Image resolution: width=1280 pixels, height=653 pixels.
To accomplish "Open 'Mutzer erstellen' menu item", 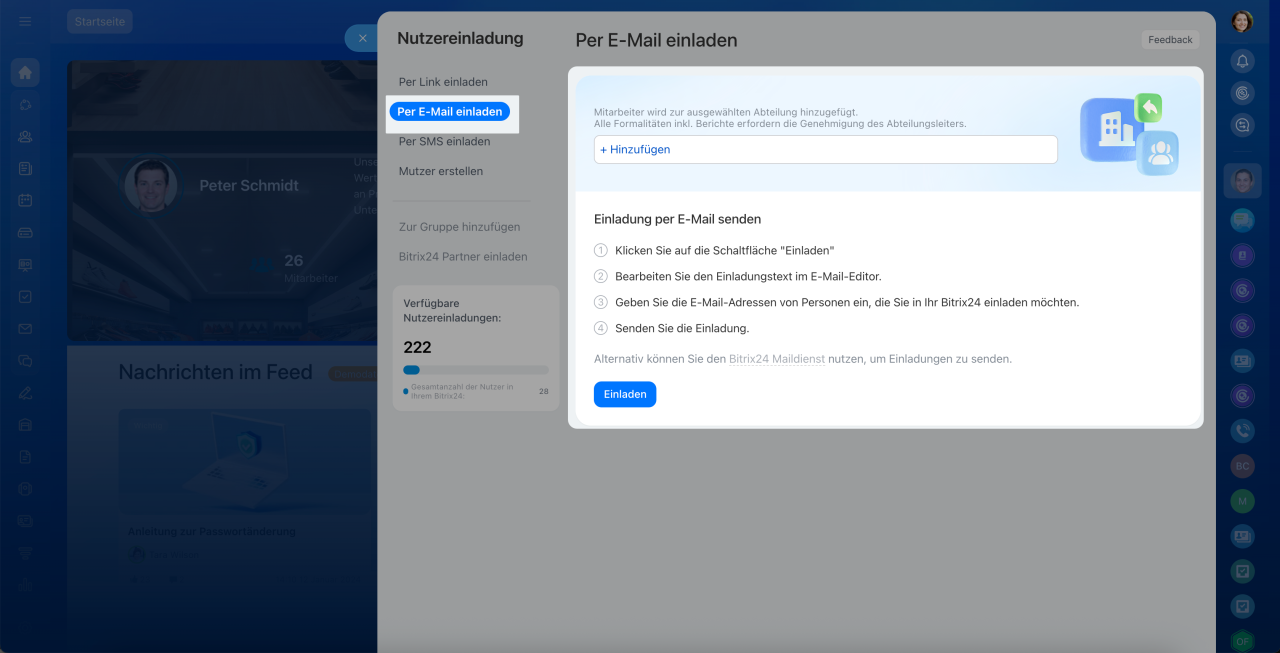I will 441,172.
